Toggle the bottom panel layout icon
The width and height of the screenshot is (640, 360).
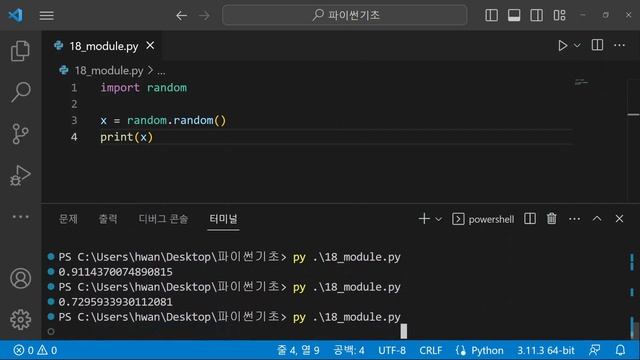pos(514,16)
